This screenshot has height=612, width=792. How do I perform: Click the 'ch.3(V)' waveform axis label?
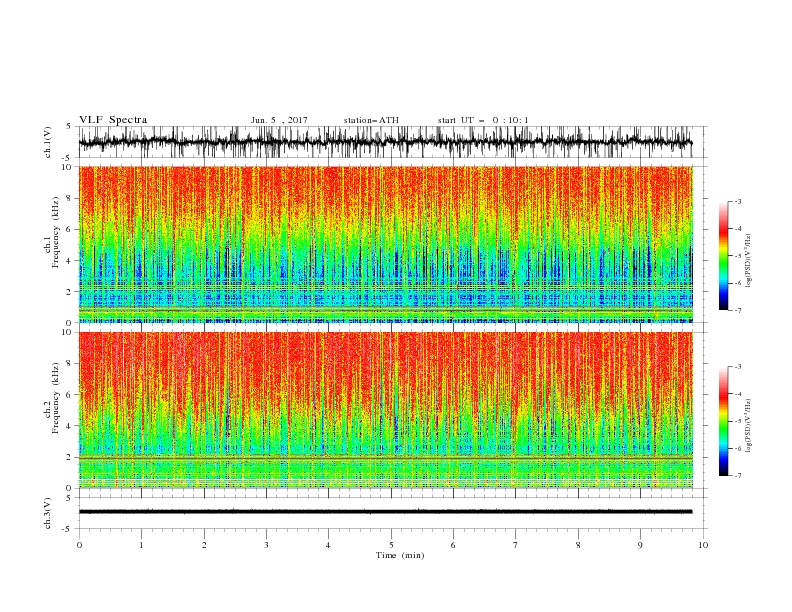click(48, 513)
